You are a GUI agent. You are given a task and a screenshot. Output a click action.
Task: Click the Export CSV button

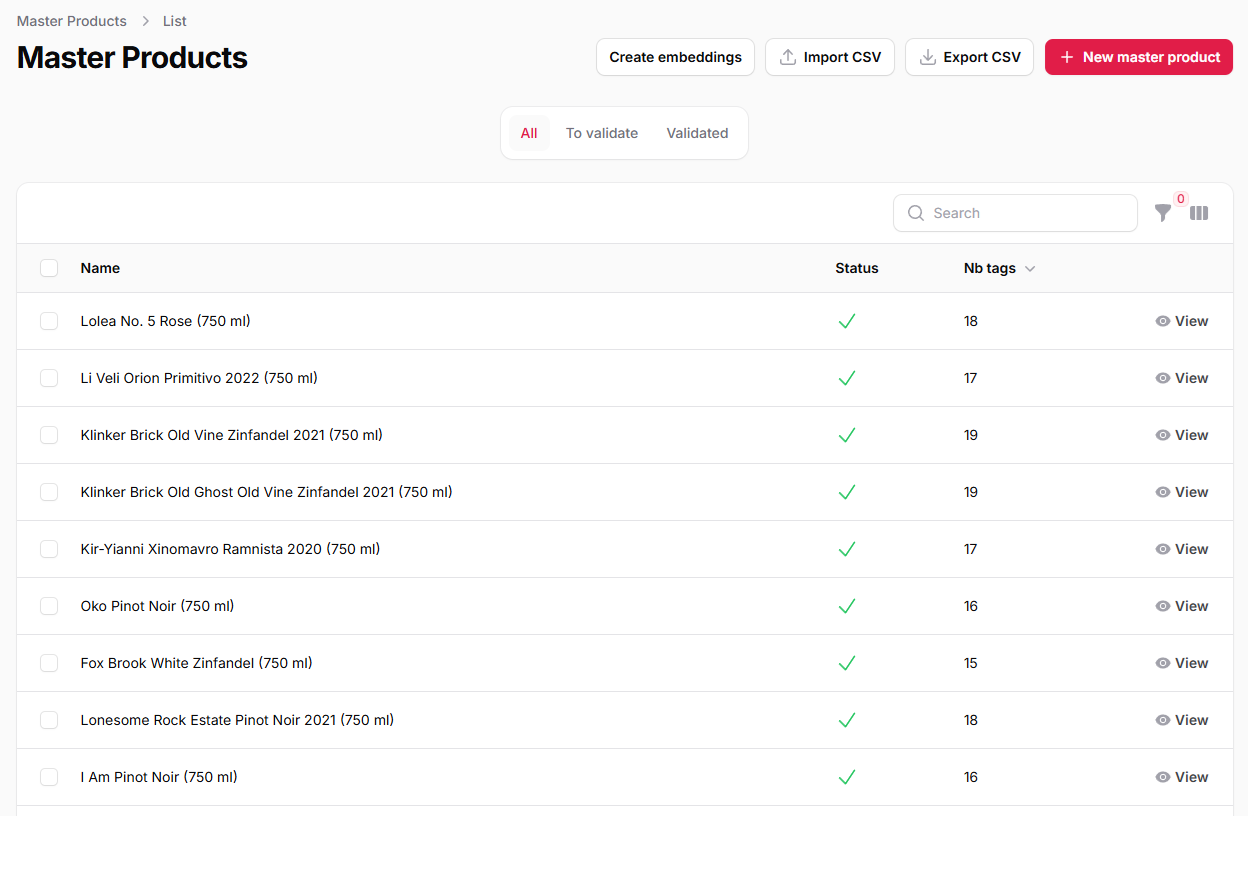pyautogui.click(x=969, y=57)
